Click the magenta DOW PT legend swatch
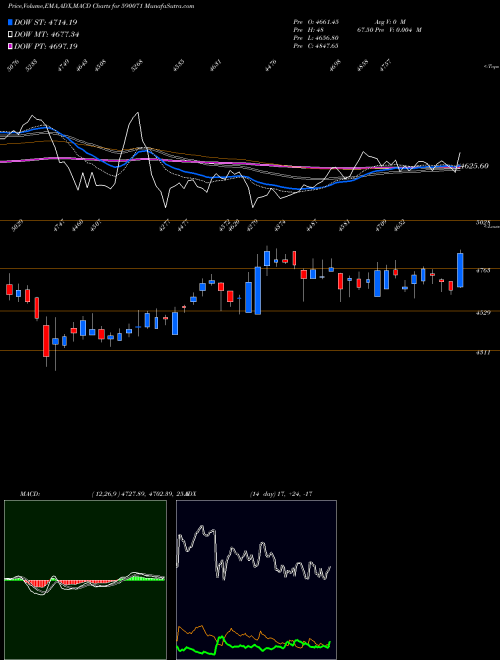The width and height of the screenshot is (500, 660). tap(11, 46)
